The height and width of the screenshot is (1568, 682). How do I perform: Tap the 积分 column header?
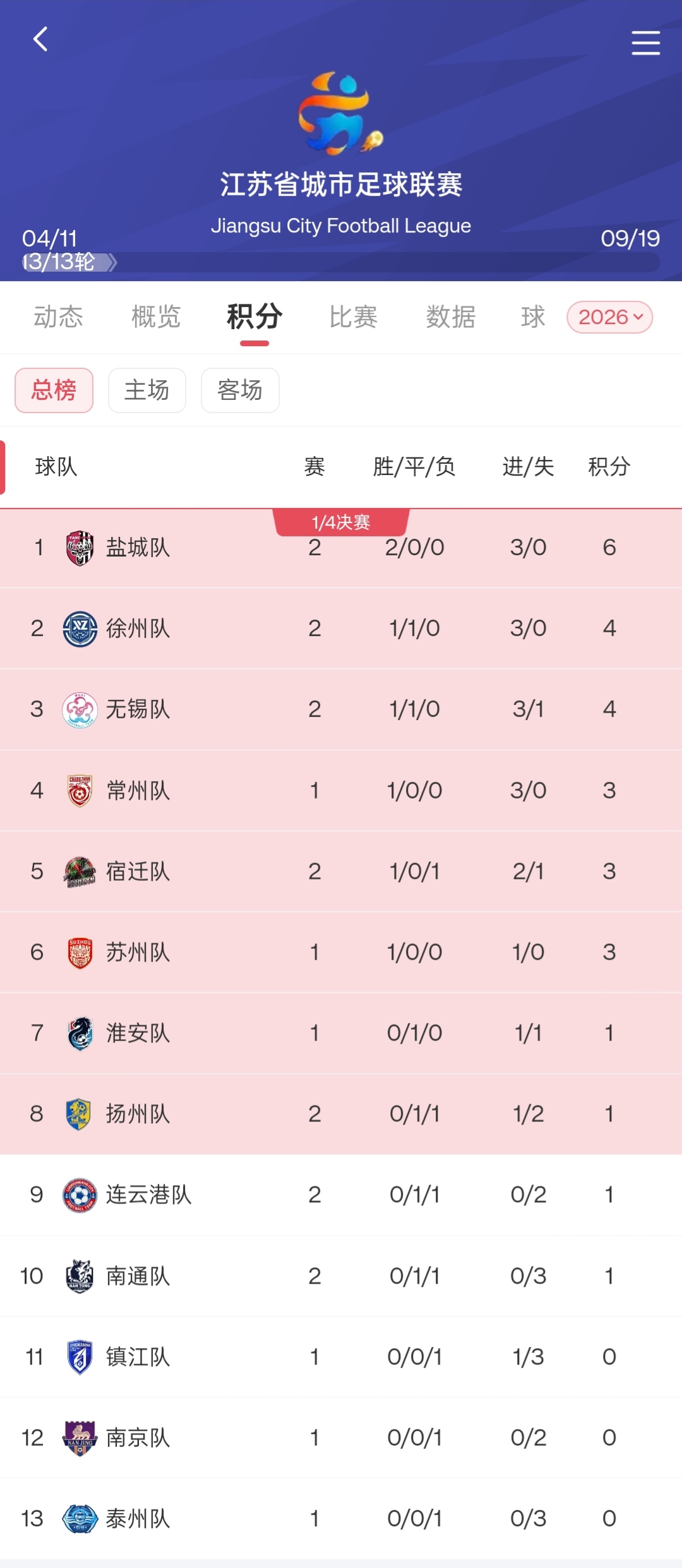(x=609, y=467)
